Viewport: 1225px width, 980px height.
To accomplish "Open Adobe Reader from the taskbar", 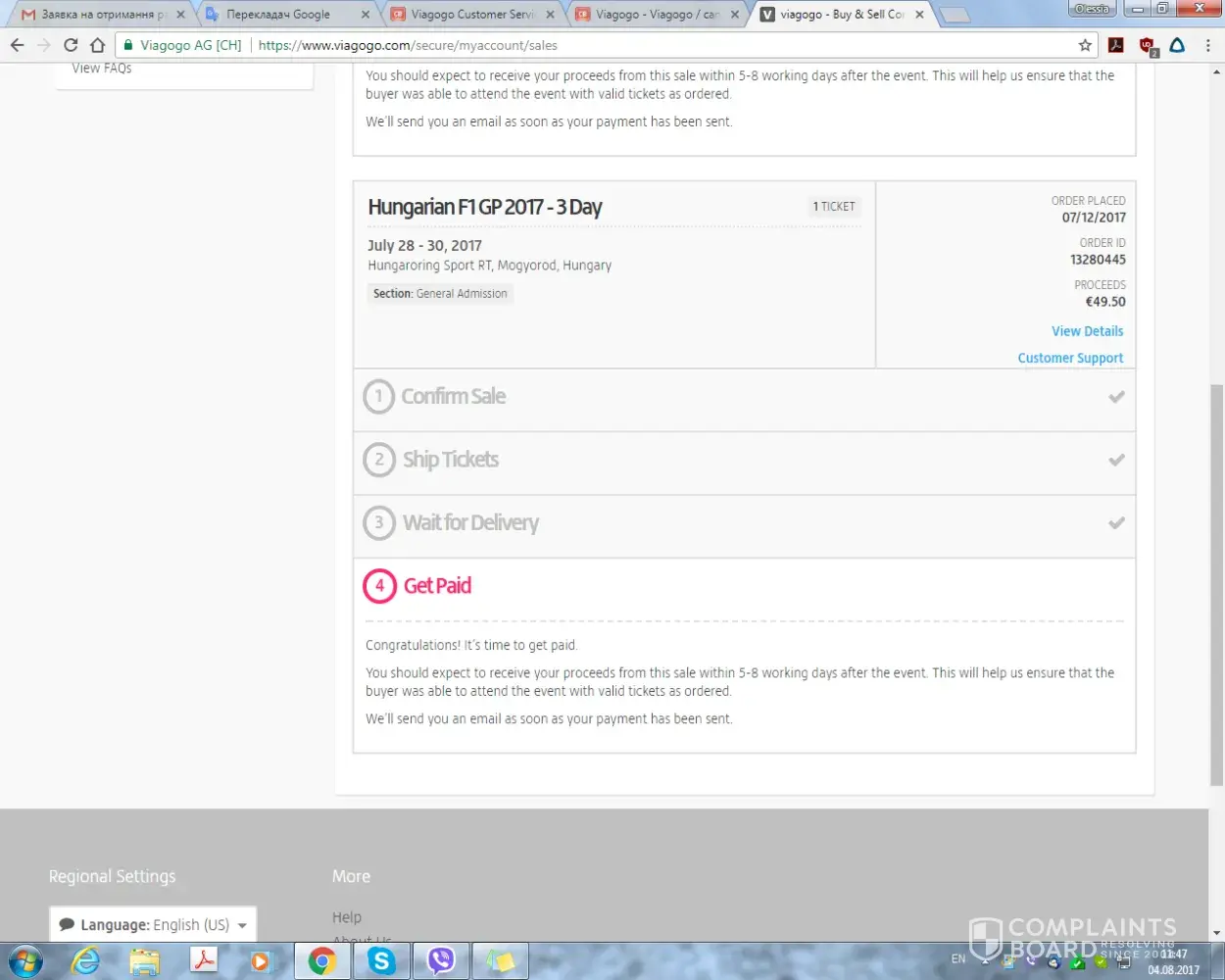I will [204, 961].
